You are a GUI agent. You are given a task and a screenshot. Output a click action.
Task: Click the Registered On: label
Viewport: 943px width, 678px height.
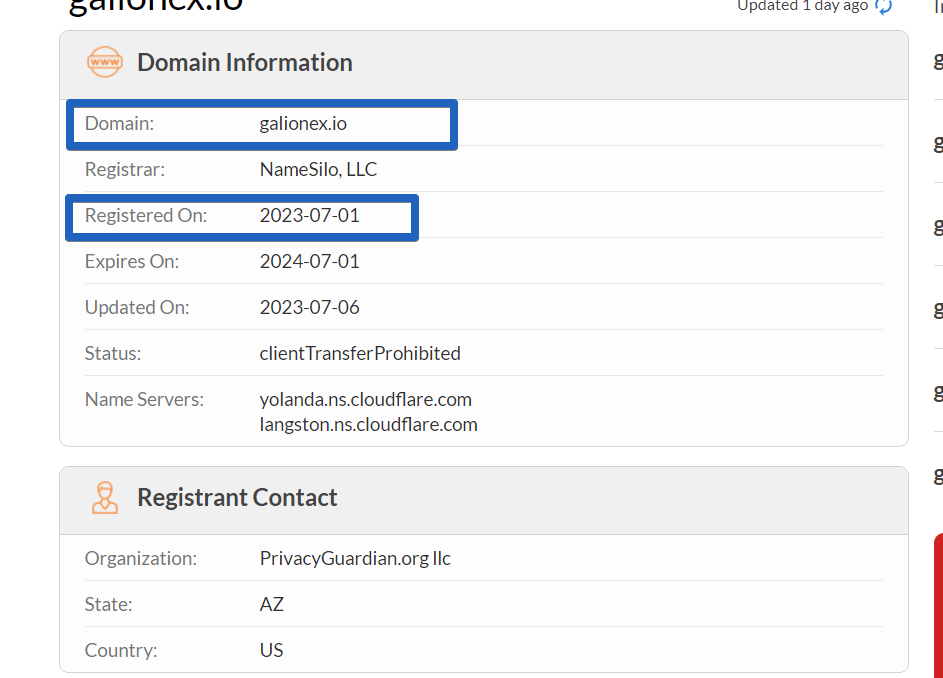(x=146, y=215)
